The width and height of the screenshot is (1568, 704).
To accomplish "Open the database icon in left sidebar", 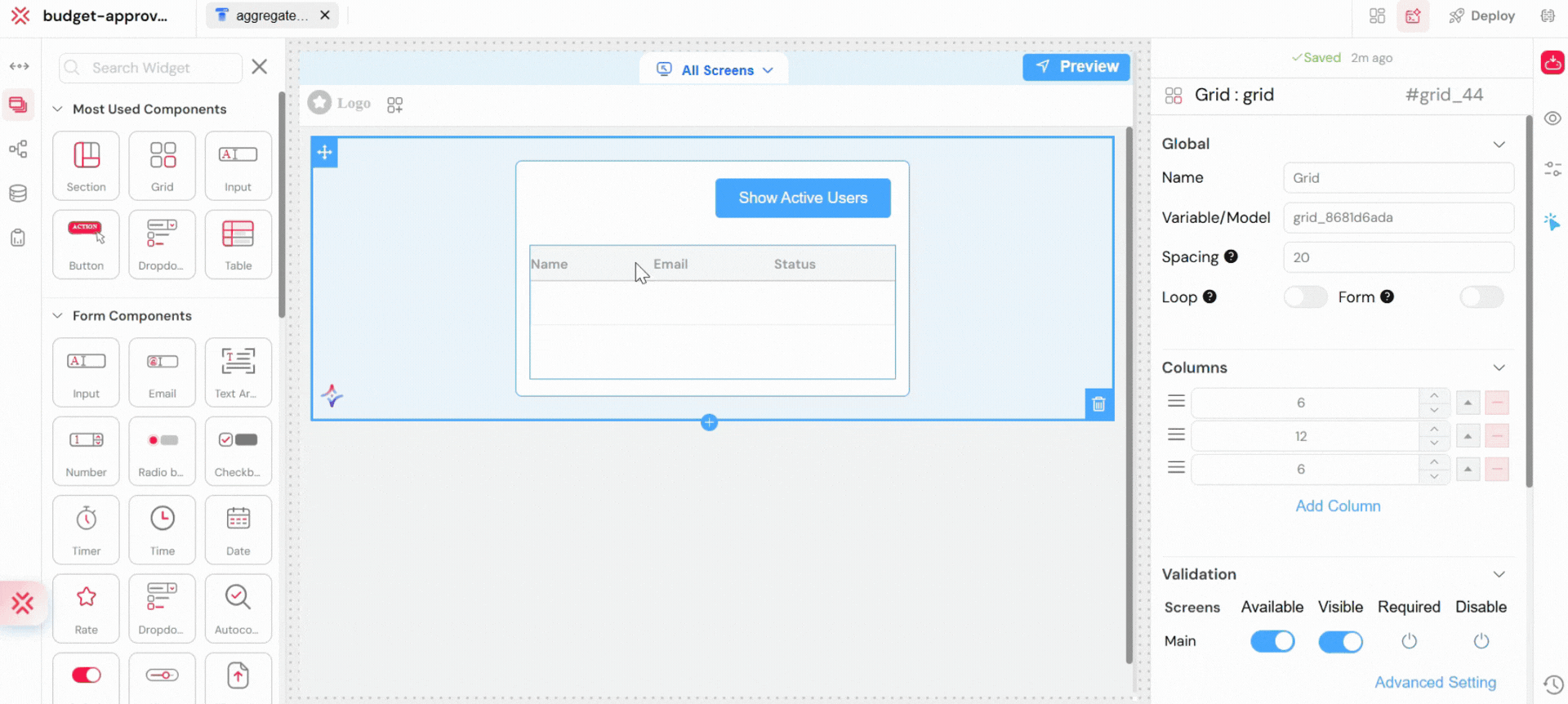I will click(18, 194).
